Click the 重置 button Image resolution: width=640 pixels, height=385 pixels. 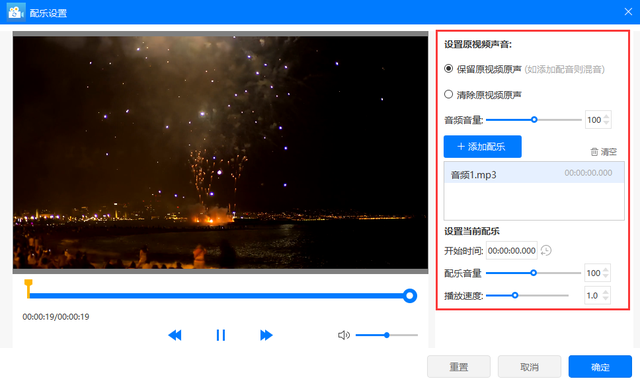tap(459, 367)
